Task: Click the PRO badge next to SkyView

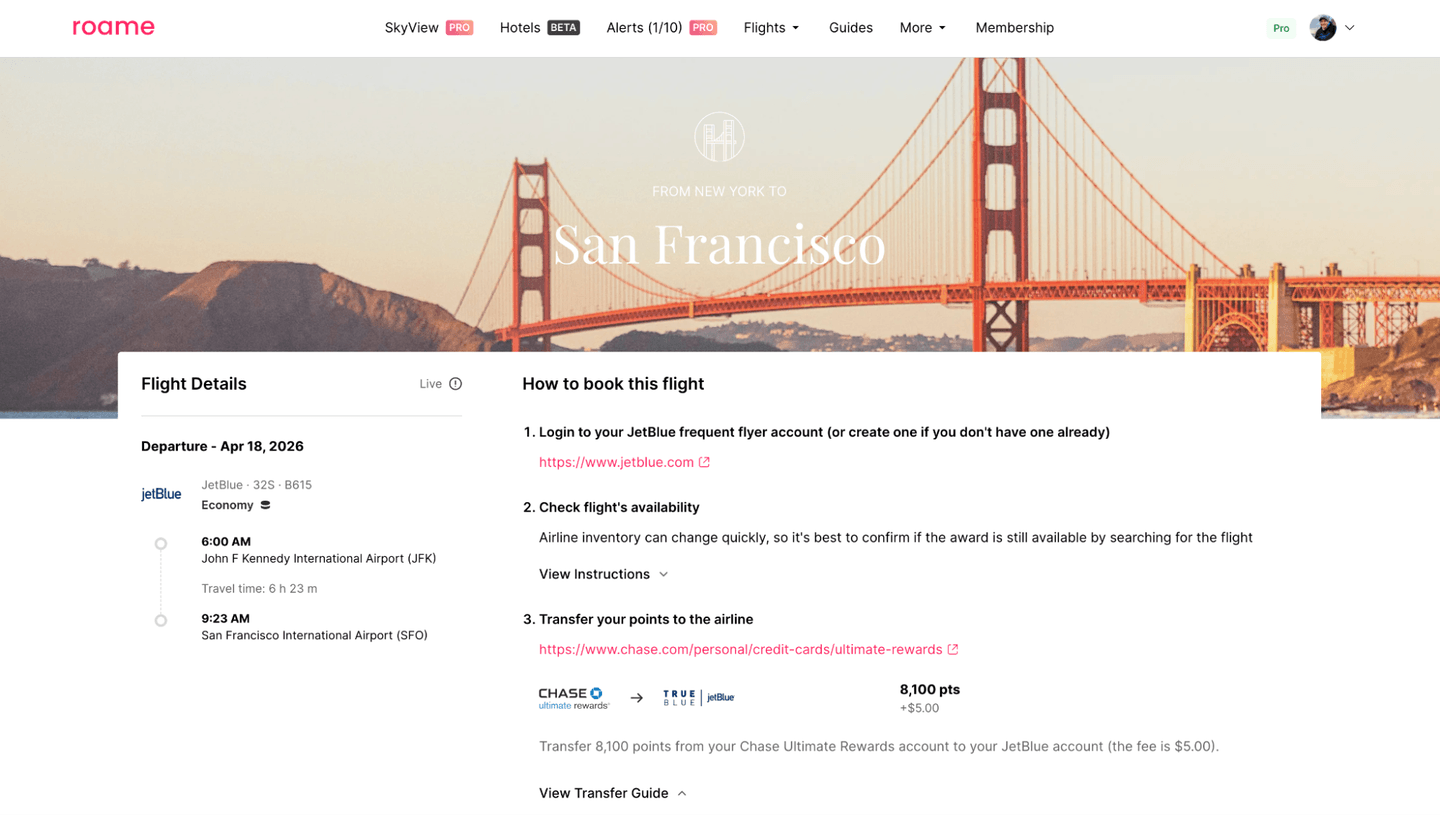Action: coord(459,27)
